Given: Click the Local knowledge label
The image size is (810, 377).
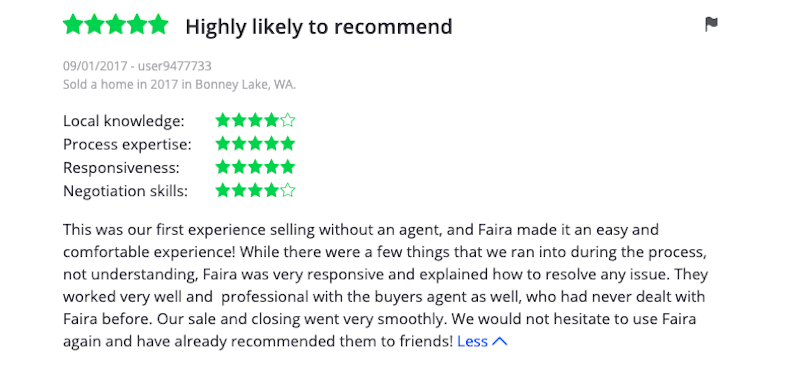Looking at the screenshot, I should (x=123, y=121).
